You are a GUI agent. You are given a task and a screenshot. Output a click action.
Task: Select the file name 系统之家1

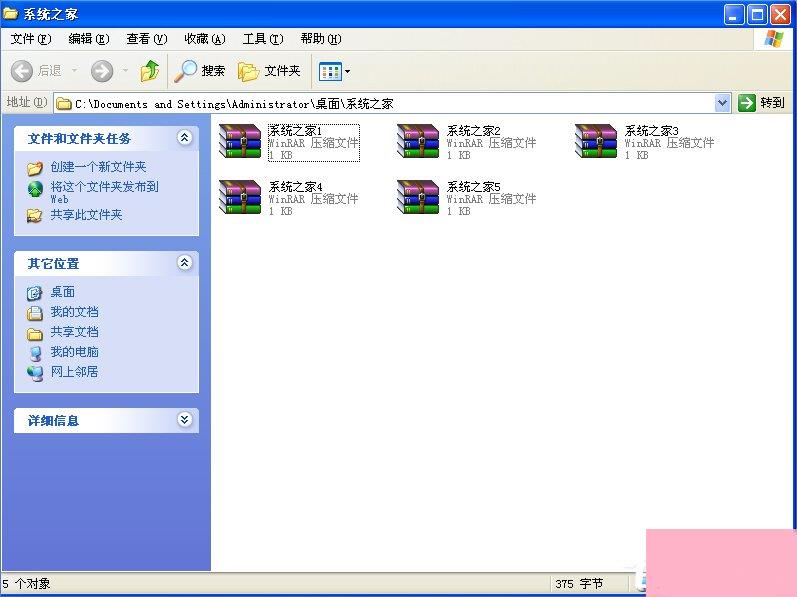click(295, 131)
